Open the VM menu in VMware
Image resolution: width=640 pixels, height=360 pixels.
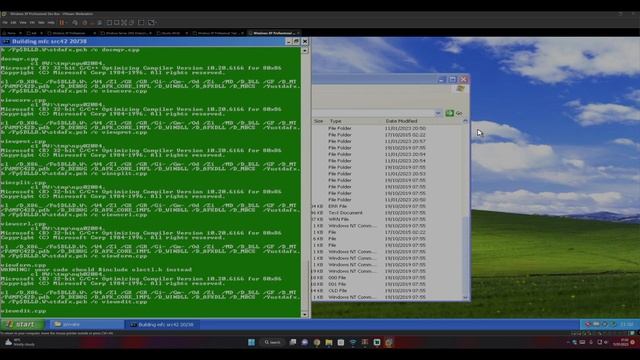click(32, 22)
